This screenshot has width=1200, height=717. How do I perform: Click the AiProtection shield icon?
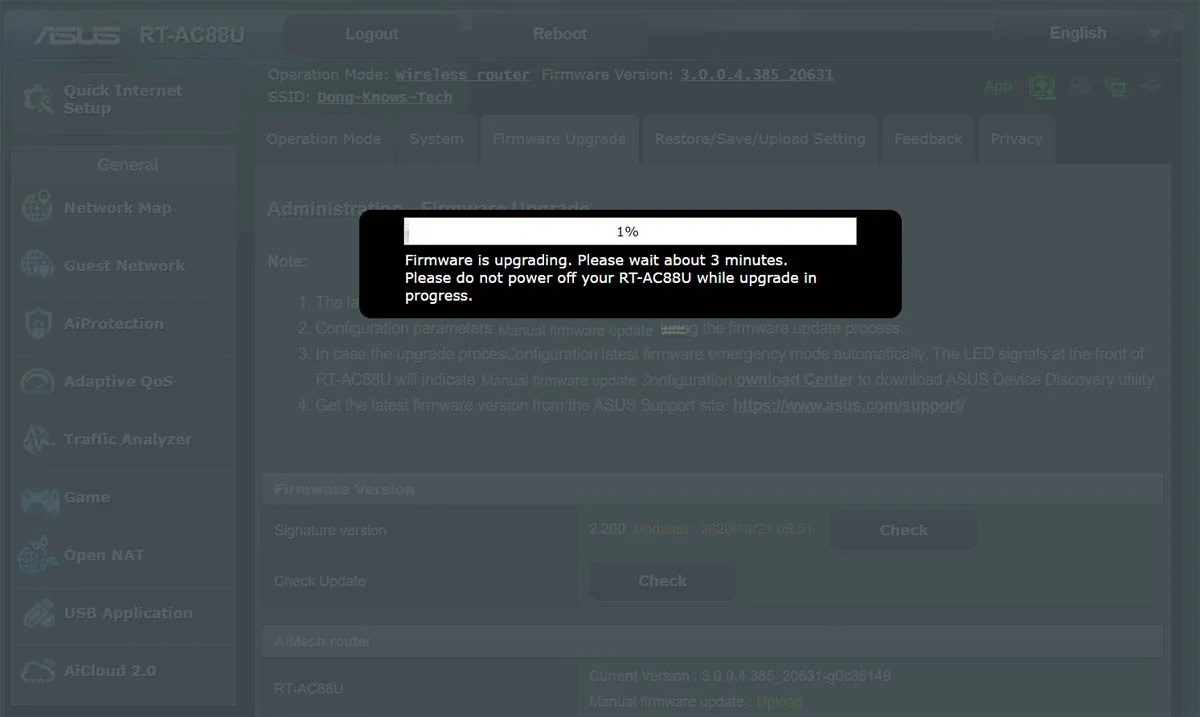(37, 324)
